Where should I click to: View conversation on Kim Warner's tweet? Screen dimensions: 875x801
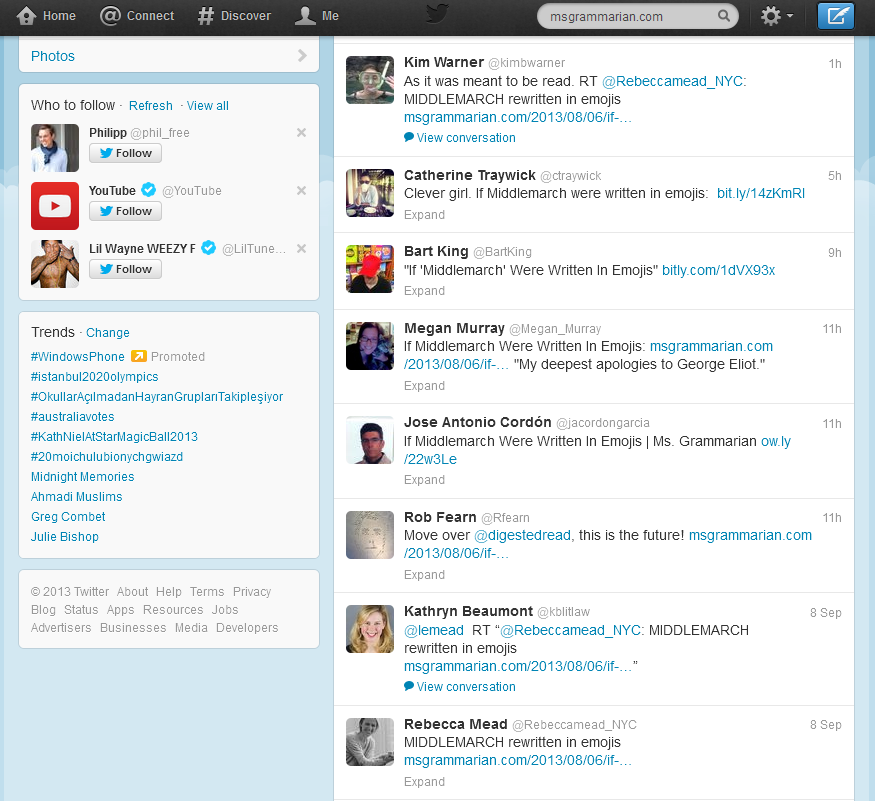tap(465, 138)
